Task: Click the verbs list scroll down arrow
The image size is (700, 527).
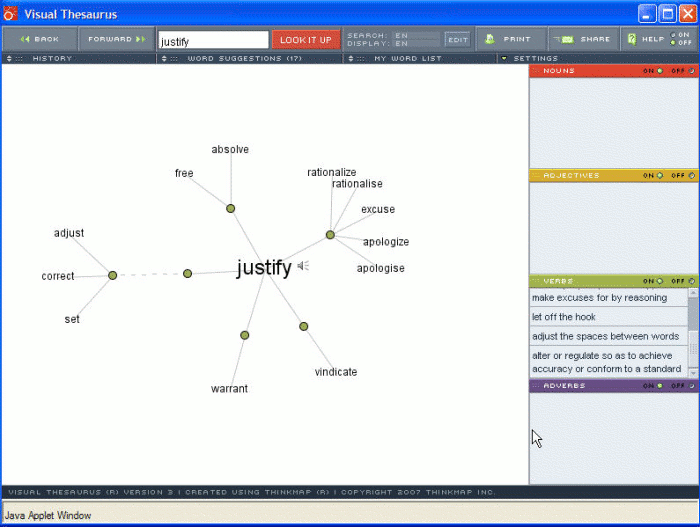Action: click(x=693, y=372)
